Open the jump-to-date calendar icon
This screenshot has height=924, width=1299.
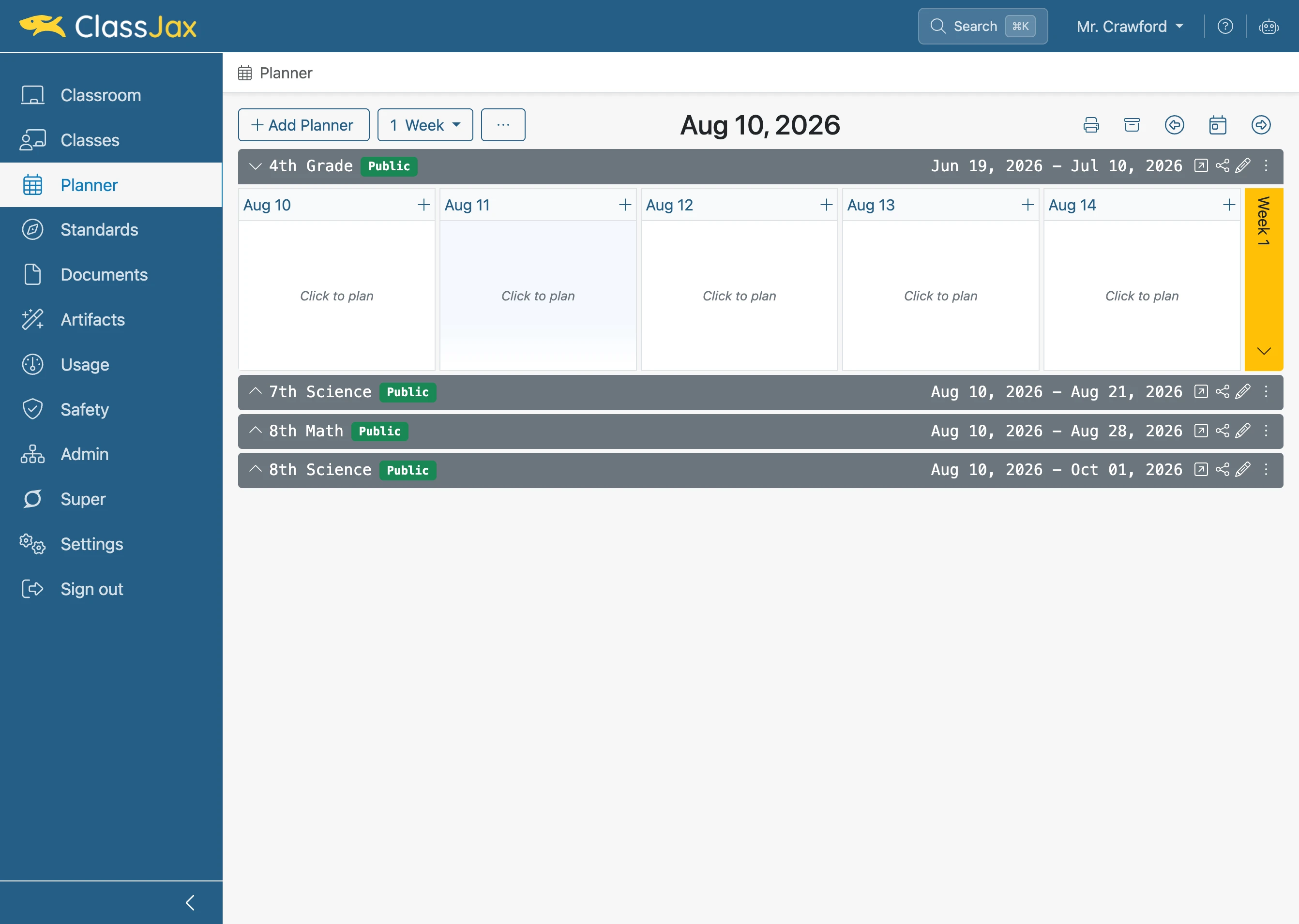coord(1218,125)
